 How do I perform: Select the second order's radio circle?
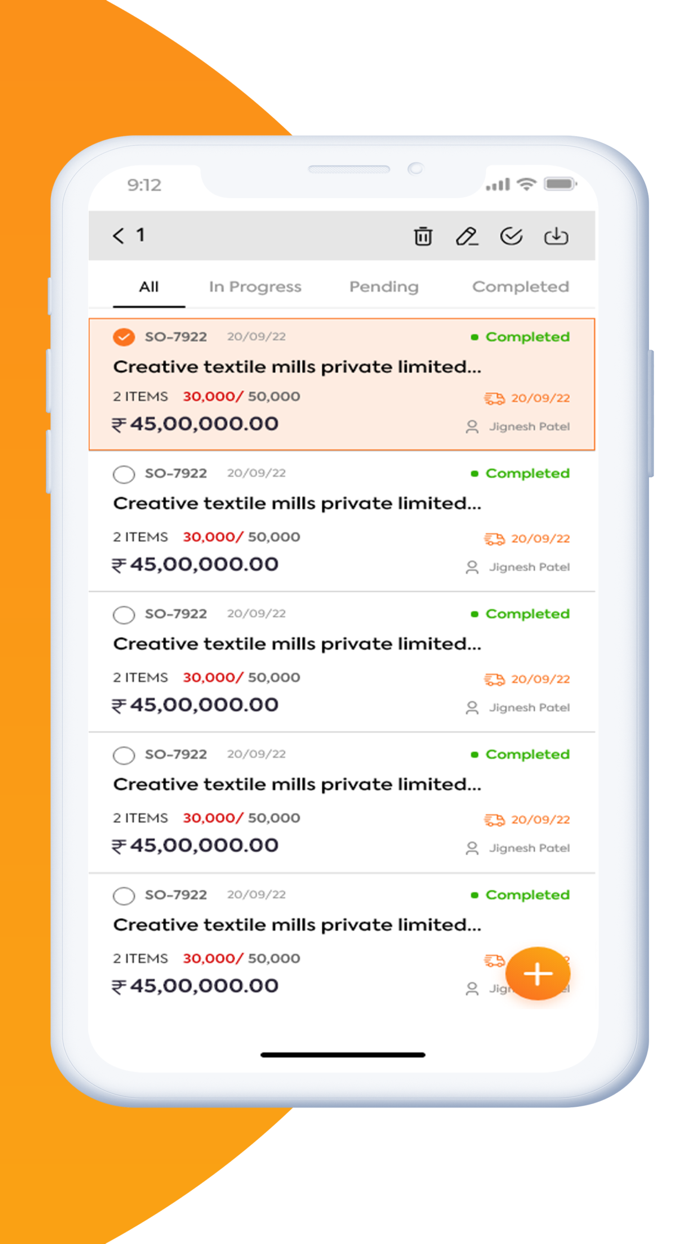click(x=124, y=474)
